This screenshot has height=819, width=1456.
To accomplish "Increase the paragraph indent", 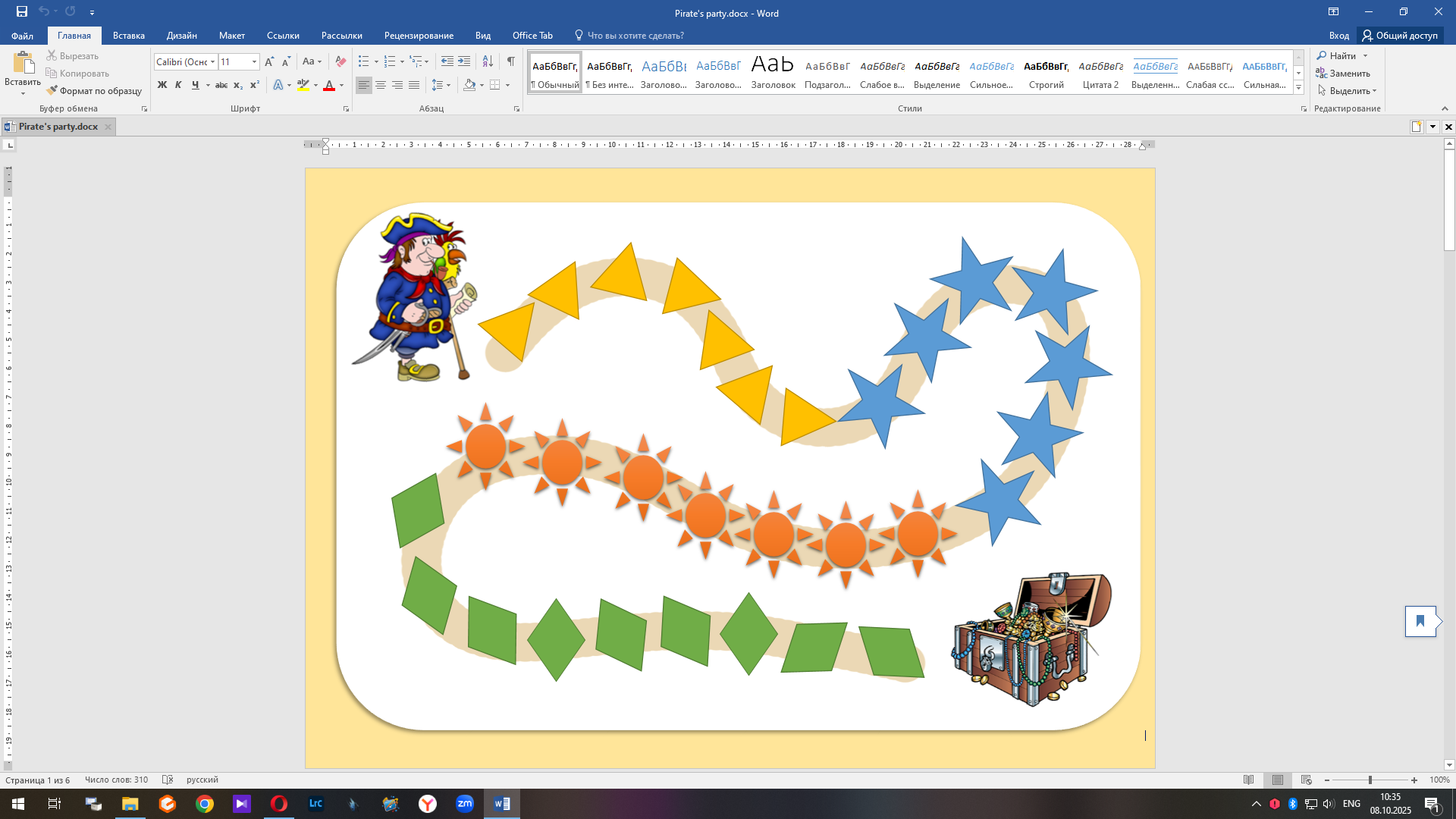I will pos(464,61).
